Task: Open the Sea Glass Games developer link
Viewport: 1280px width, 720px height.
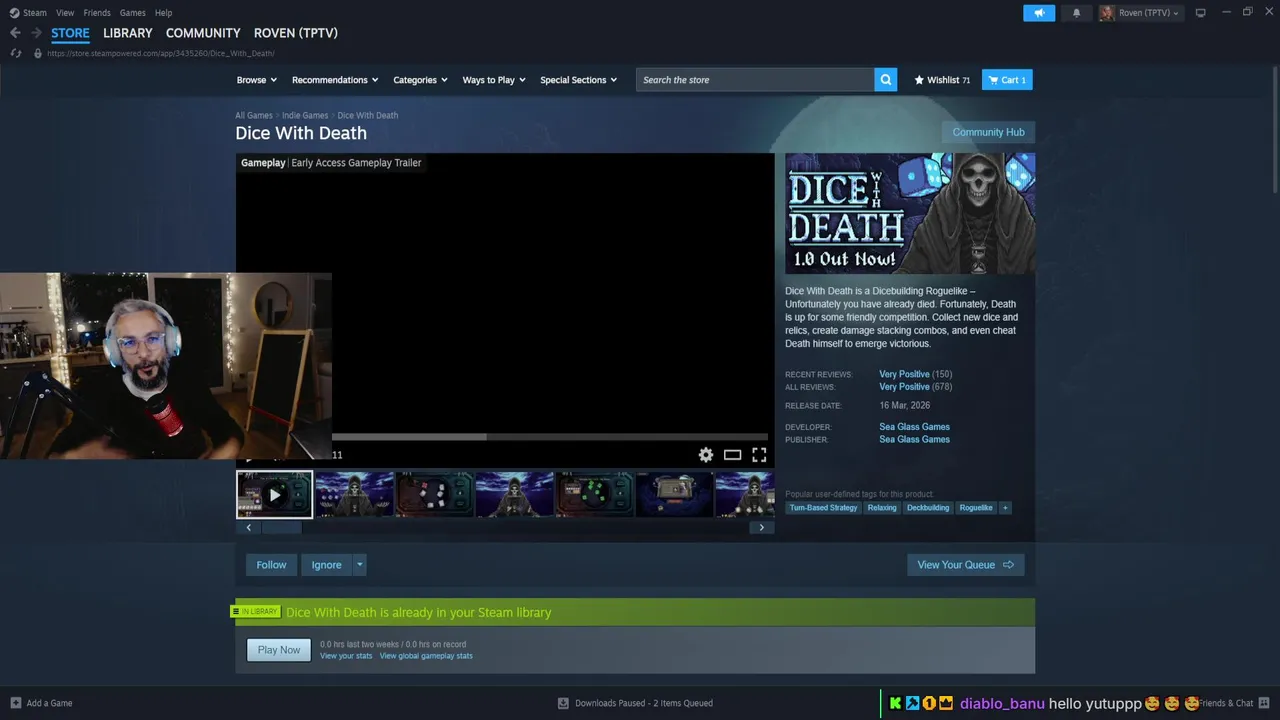Action: (914, 427)
